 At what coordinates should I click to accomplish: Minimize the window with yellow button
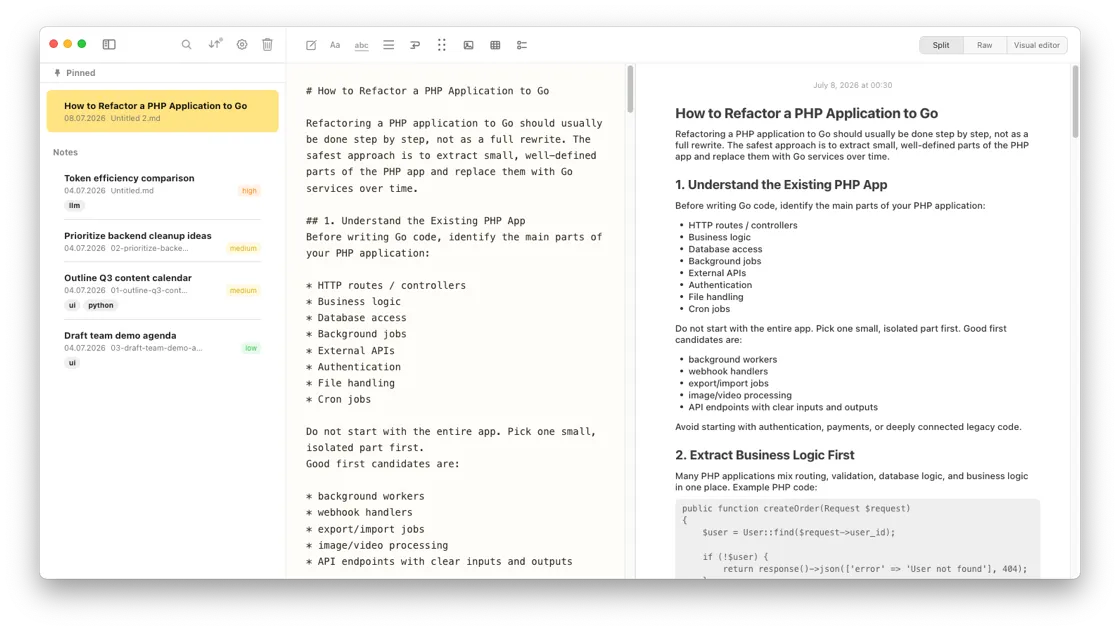click(x=68, y=44)
